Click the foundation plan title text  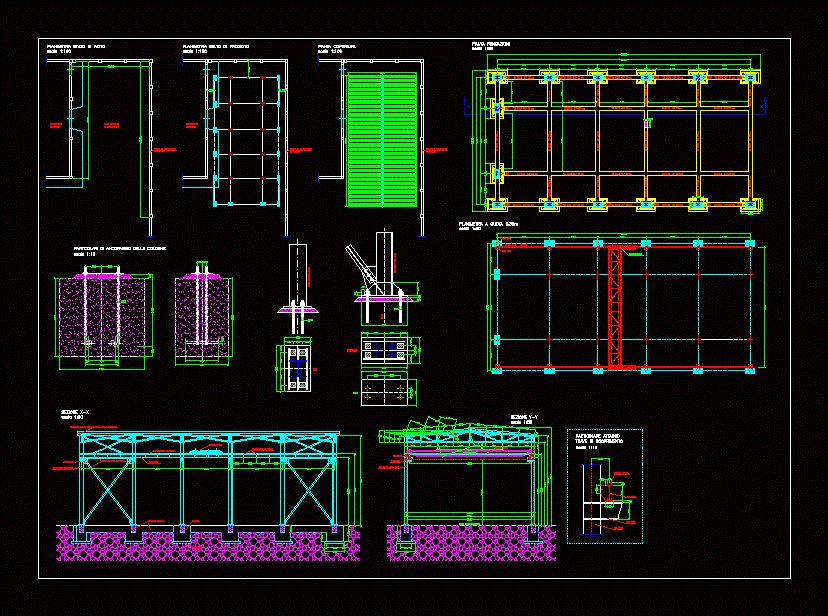pos(492,45)
